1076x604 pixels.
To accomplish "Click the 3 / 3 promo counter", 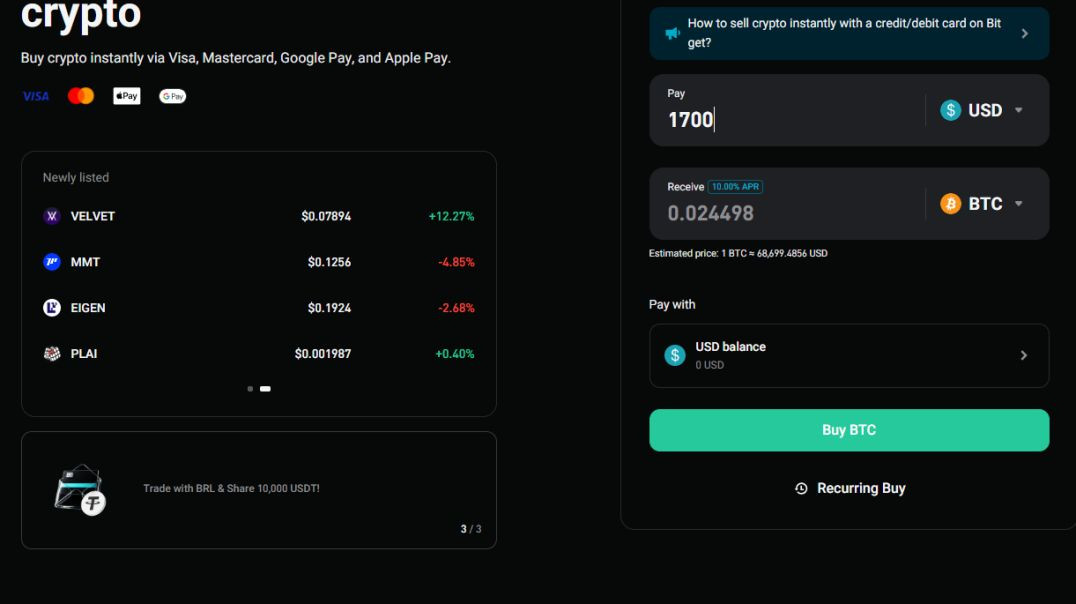I will tap(471, 529).
